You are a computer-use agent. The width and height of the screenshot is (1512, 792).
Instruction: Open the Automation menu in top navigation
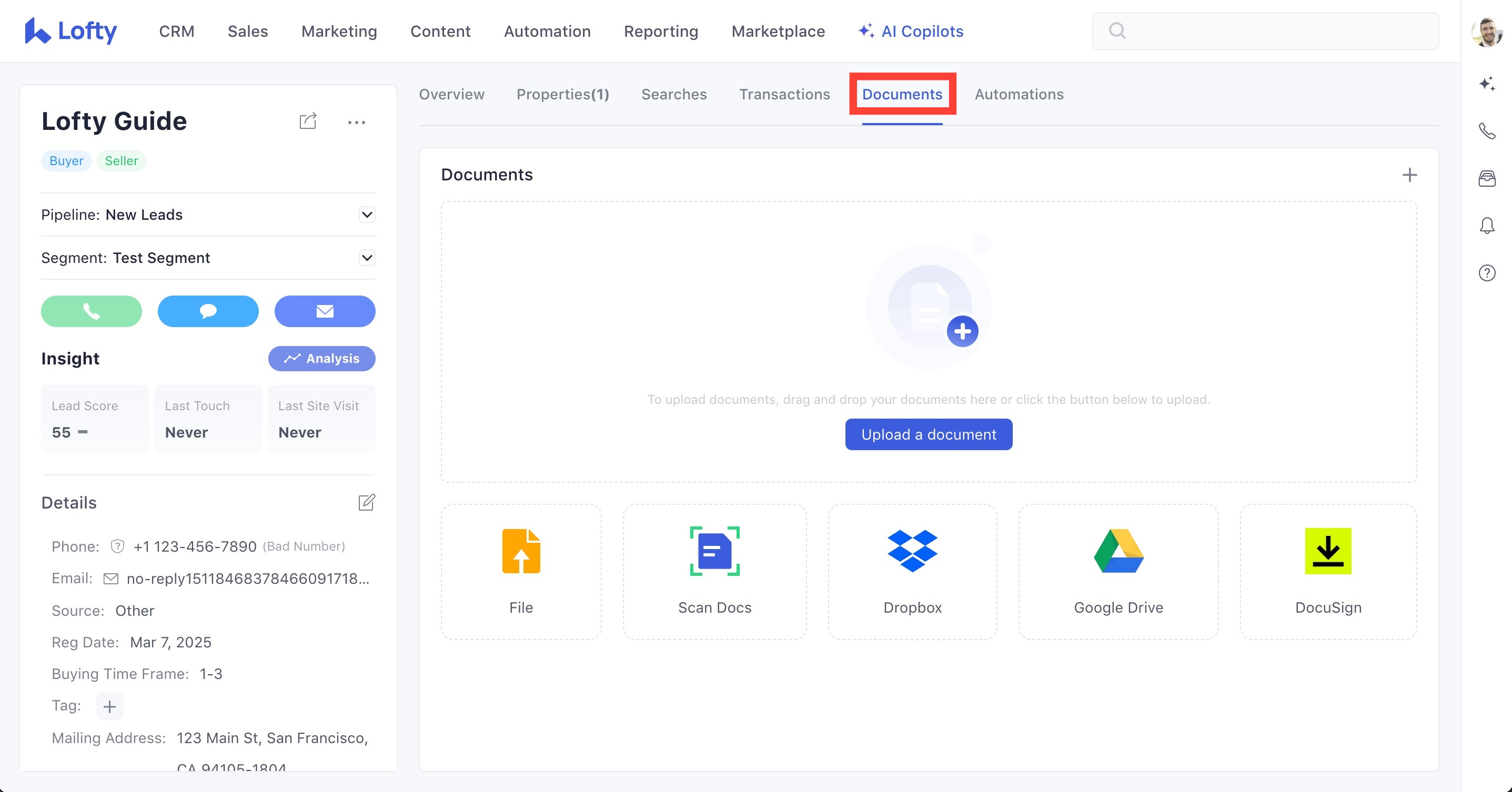[547, 31]
